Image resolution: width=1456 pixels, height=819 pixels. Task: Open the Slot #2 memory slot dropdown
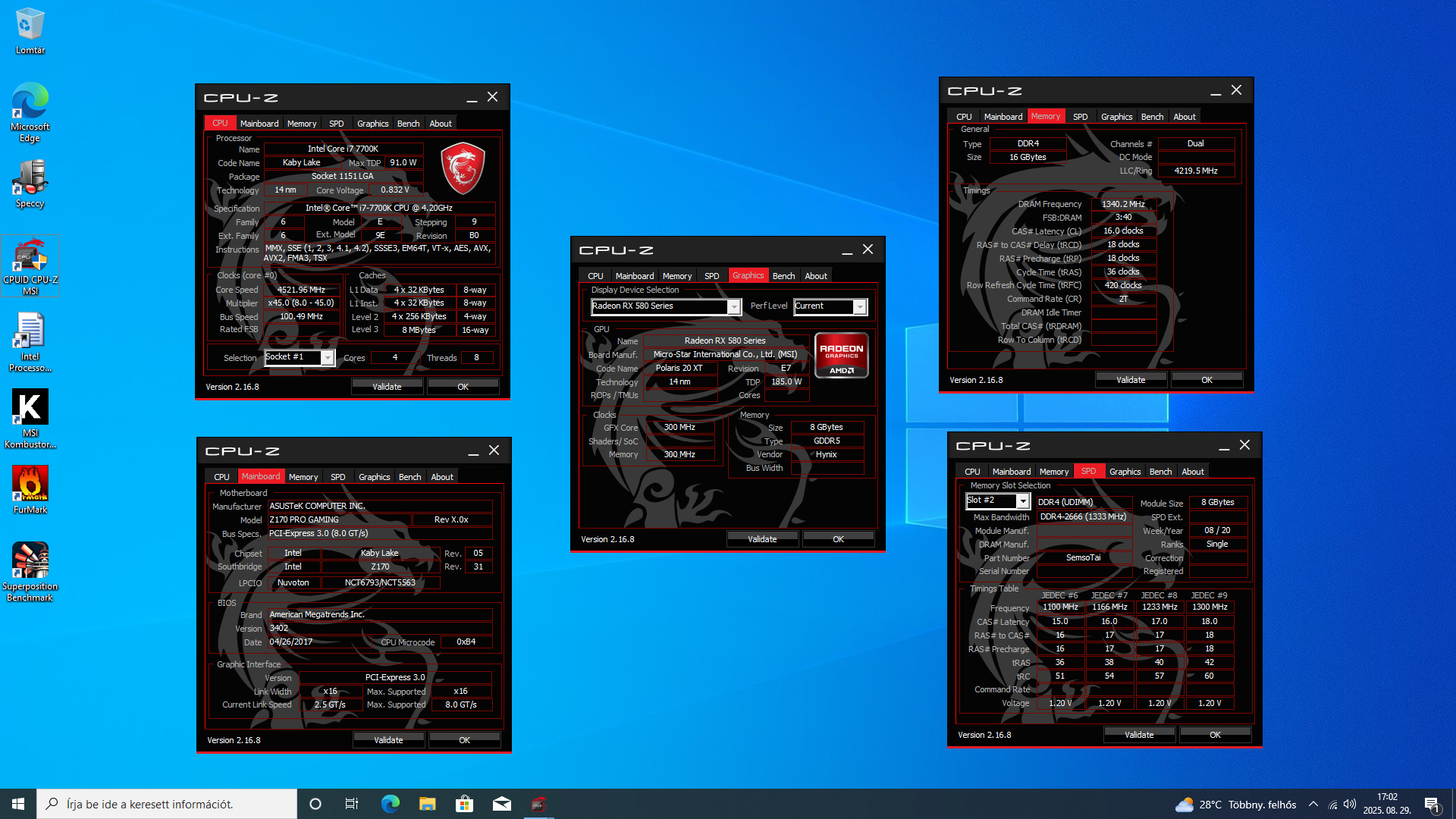(1022, 501)
